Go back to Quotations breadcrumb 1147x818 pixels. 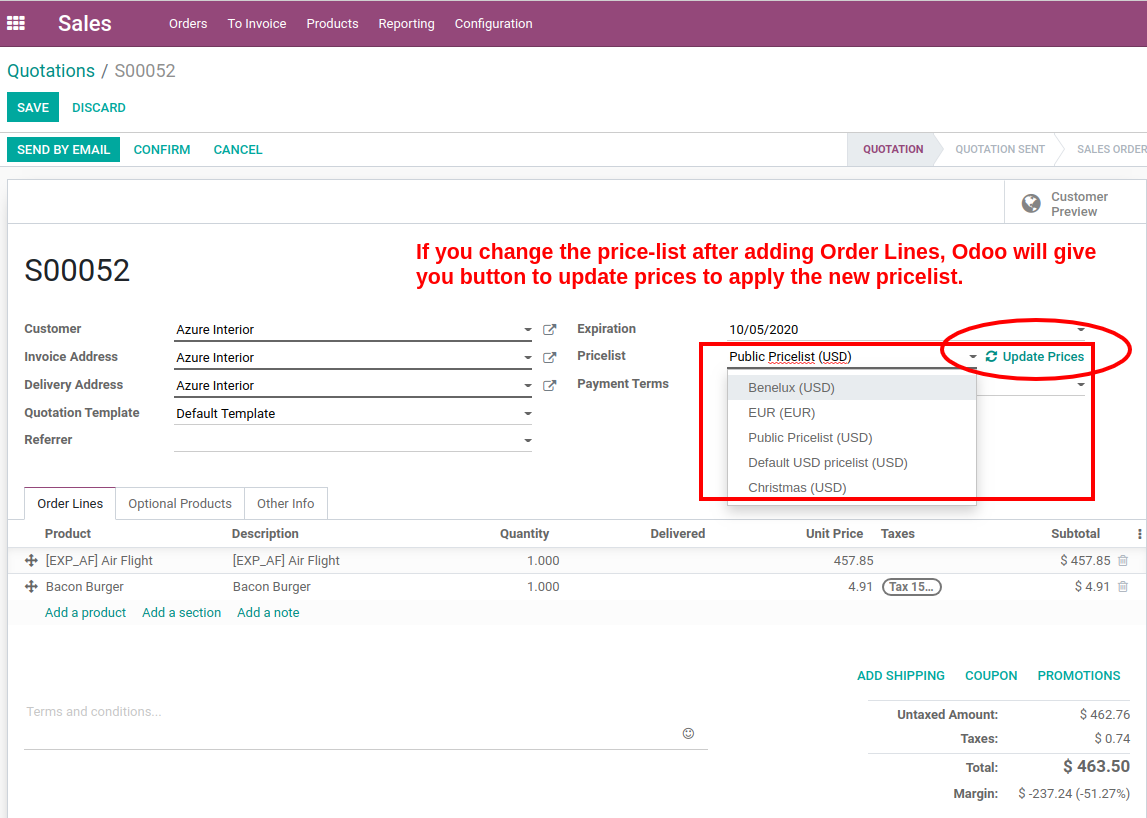click(x=51, y=71)
